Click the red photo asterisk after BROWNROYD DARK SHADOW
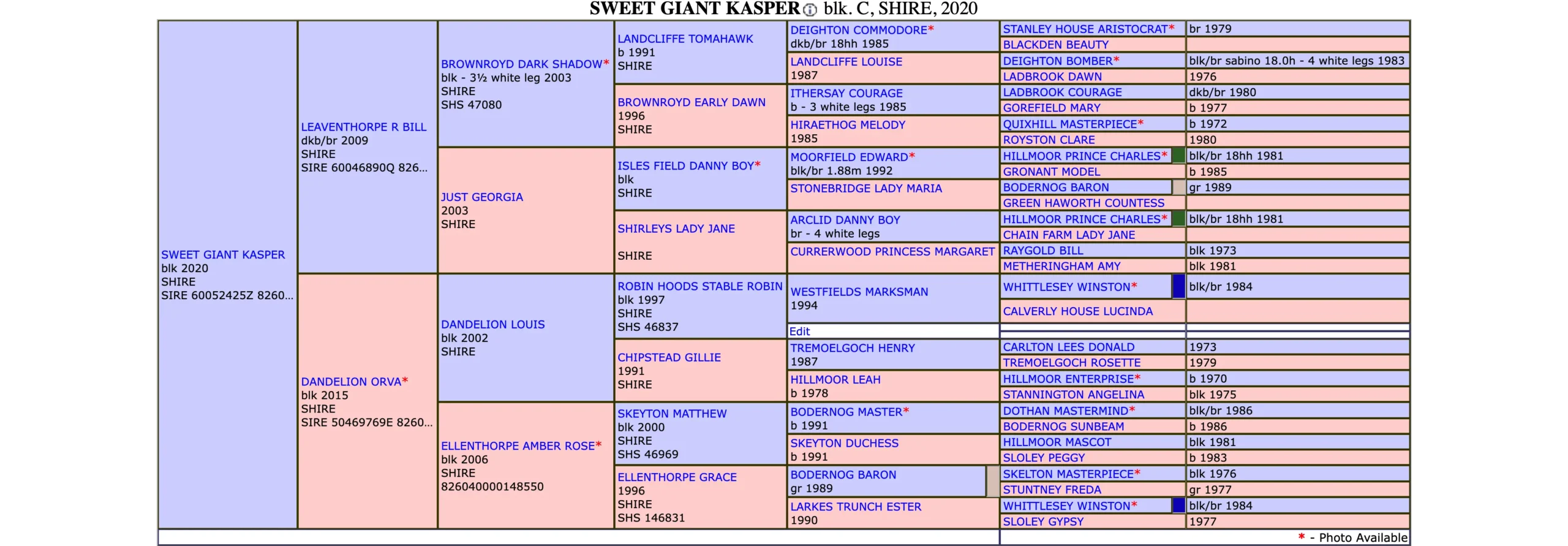Image resolution: width=1568 pixels, height=546 pixels. 606,63
